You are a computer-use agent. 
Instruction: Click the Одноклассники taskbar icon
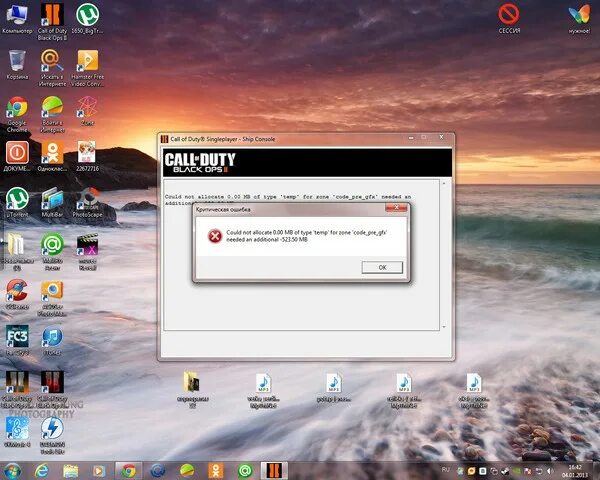point(216,471)
